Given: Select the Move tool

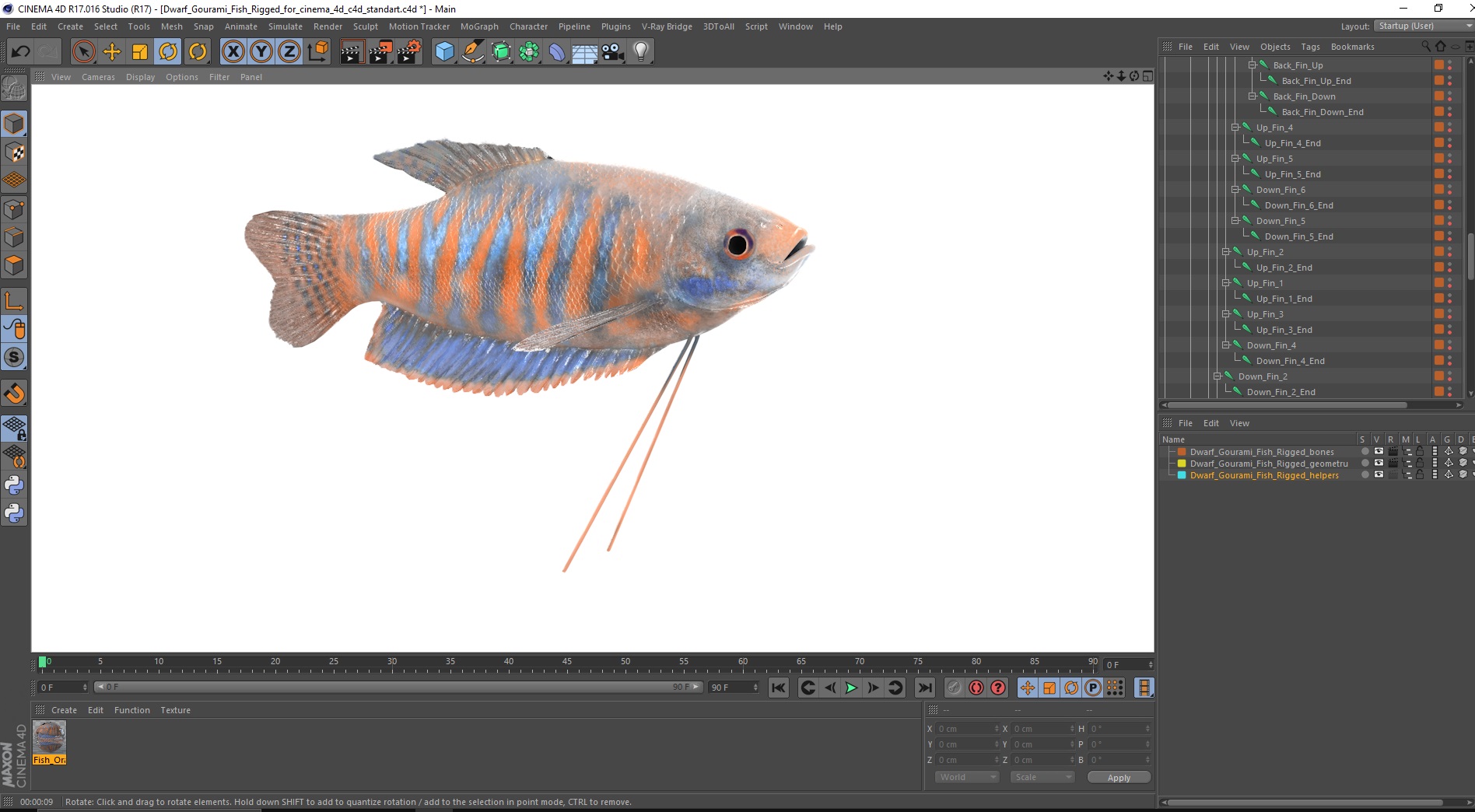Looking at the screenshot, I should point(112,52).
